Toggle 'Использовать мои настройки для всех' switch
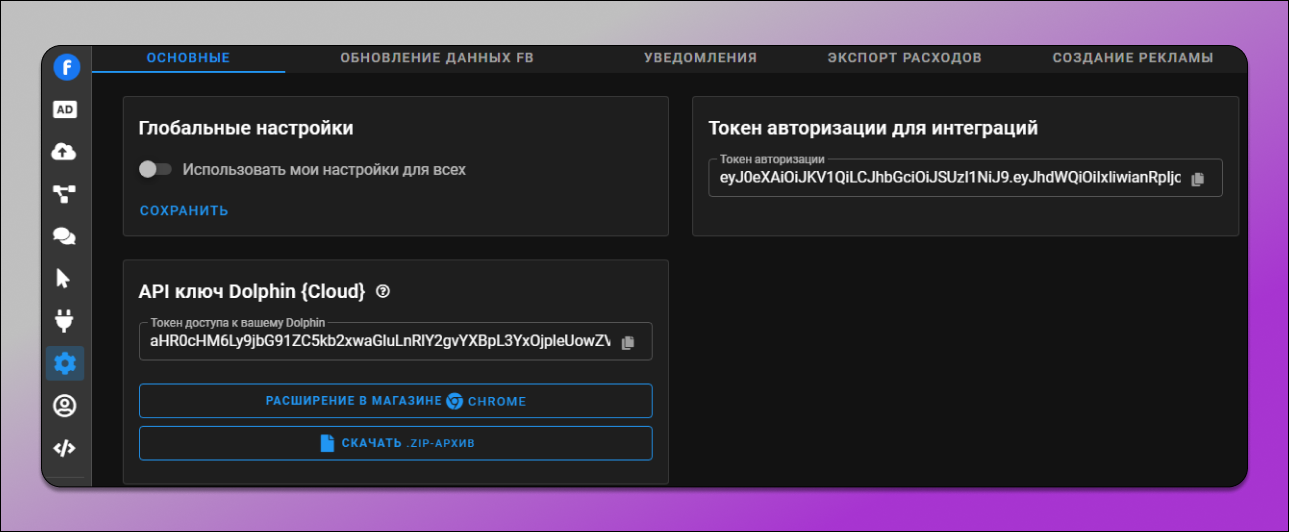This screenshot has width=1289, height=532. 155,169
